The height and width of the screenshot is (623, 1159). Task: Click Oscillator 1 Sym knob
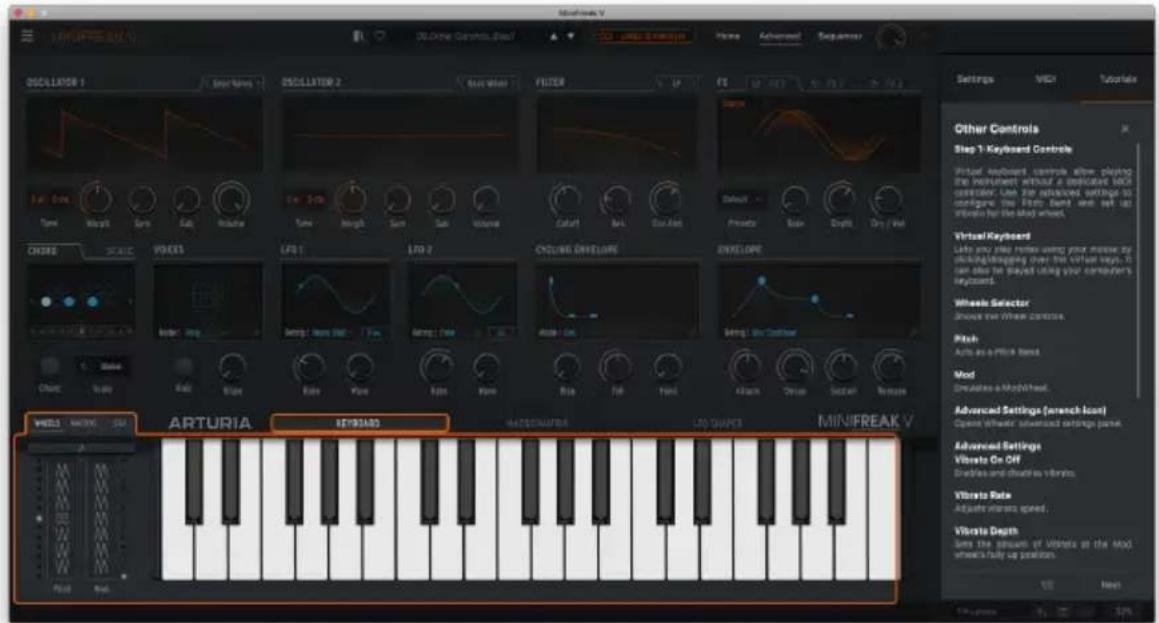coord(142,200)
